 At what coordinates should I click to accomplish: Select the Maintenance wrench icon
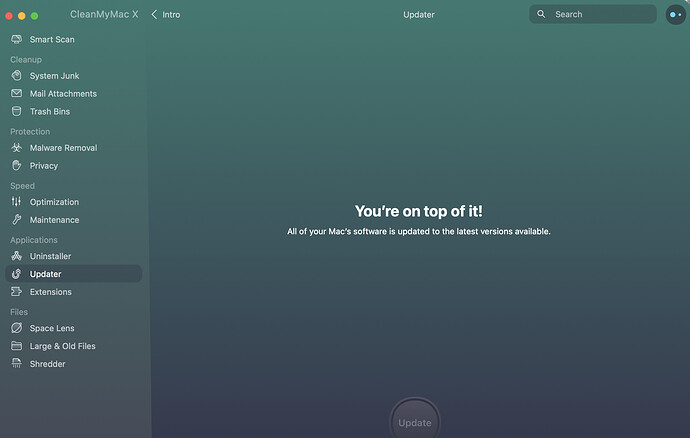coord(16,220)
